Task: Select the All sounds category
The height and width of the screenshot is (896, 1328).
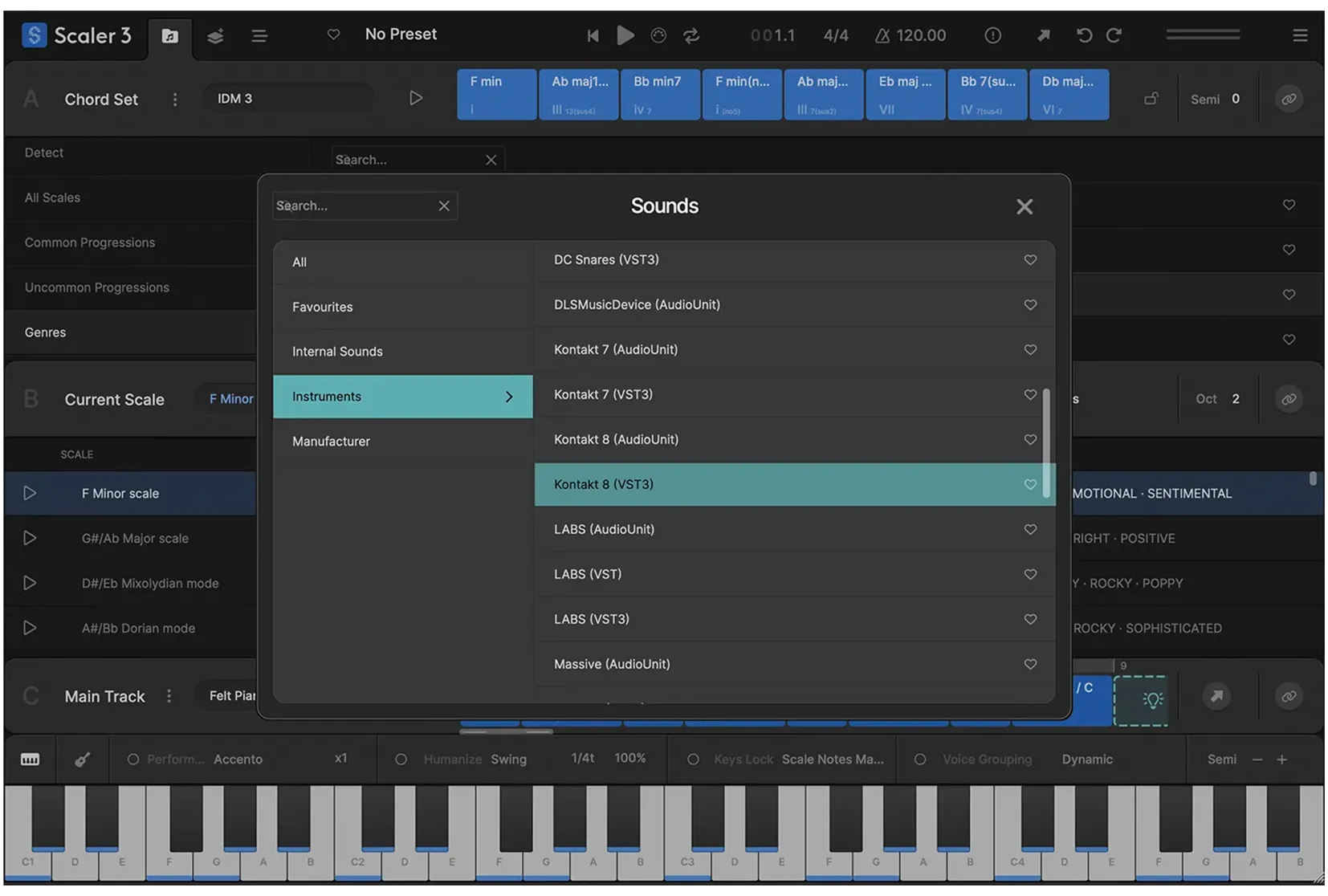Action: click(x=403, y=262)
